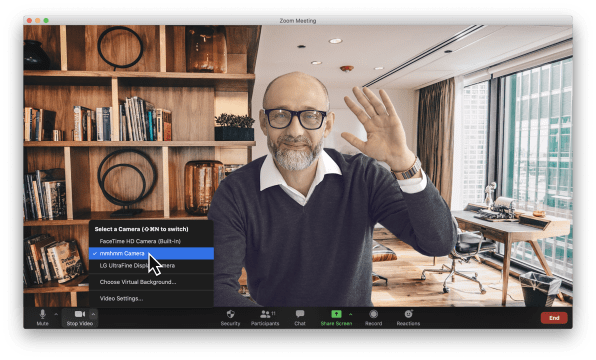Click the Stop Video camera icon
This screenshot has height=360, width=596.
[79, 314]
